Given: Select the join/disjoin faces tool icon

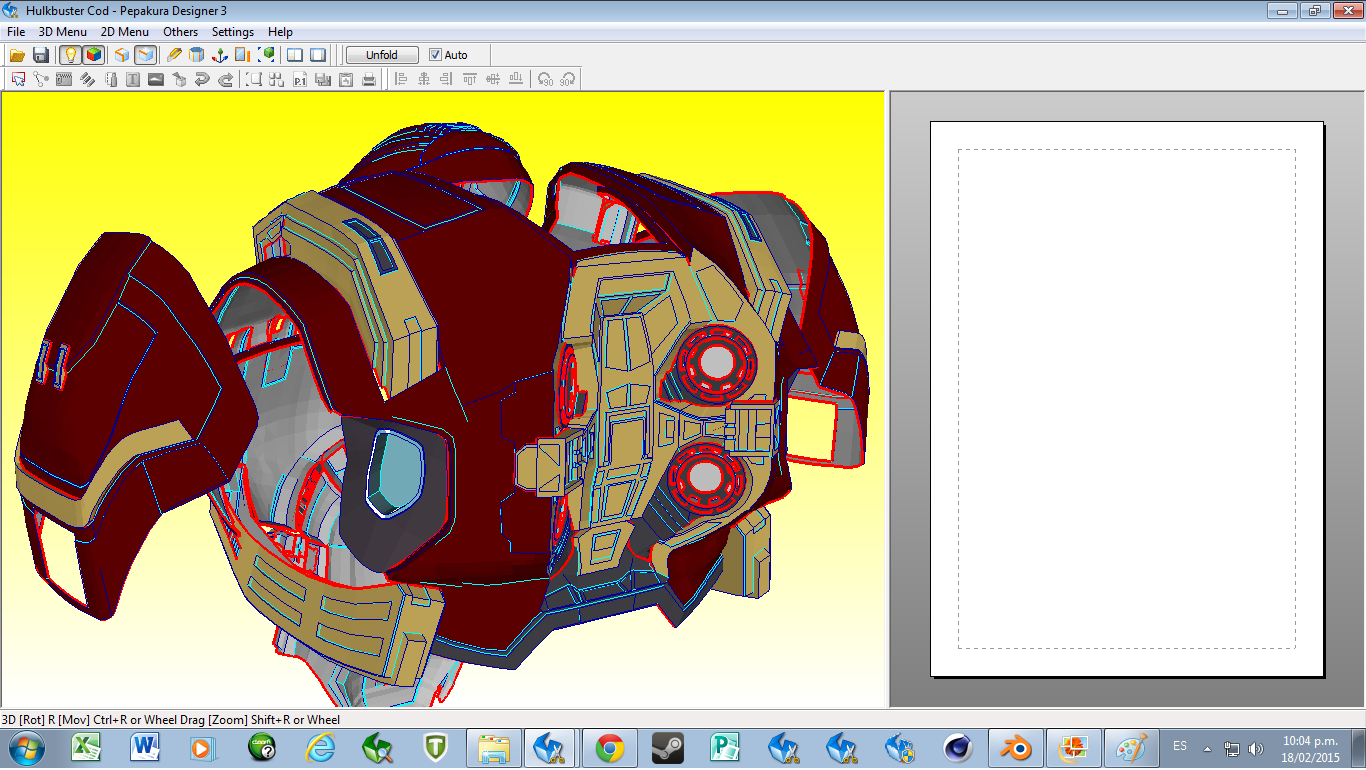Looking at the screenshot, I should pos(41,79).
